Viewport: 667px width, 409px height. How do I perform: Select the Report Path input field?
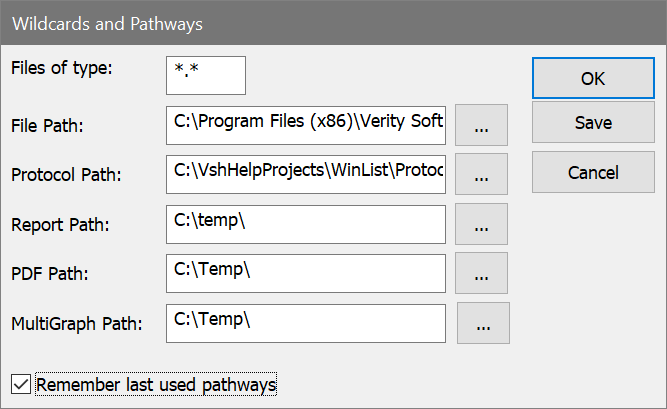pyautogui.click(x=306, y=223)
